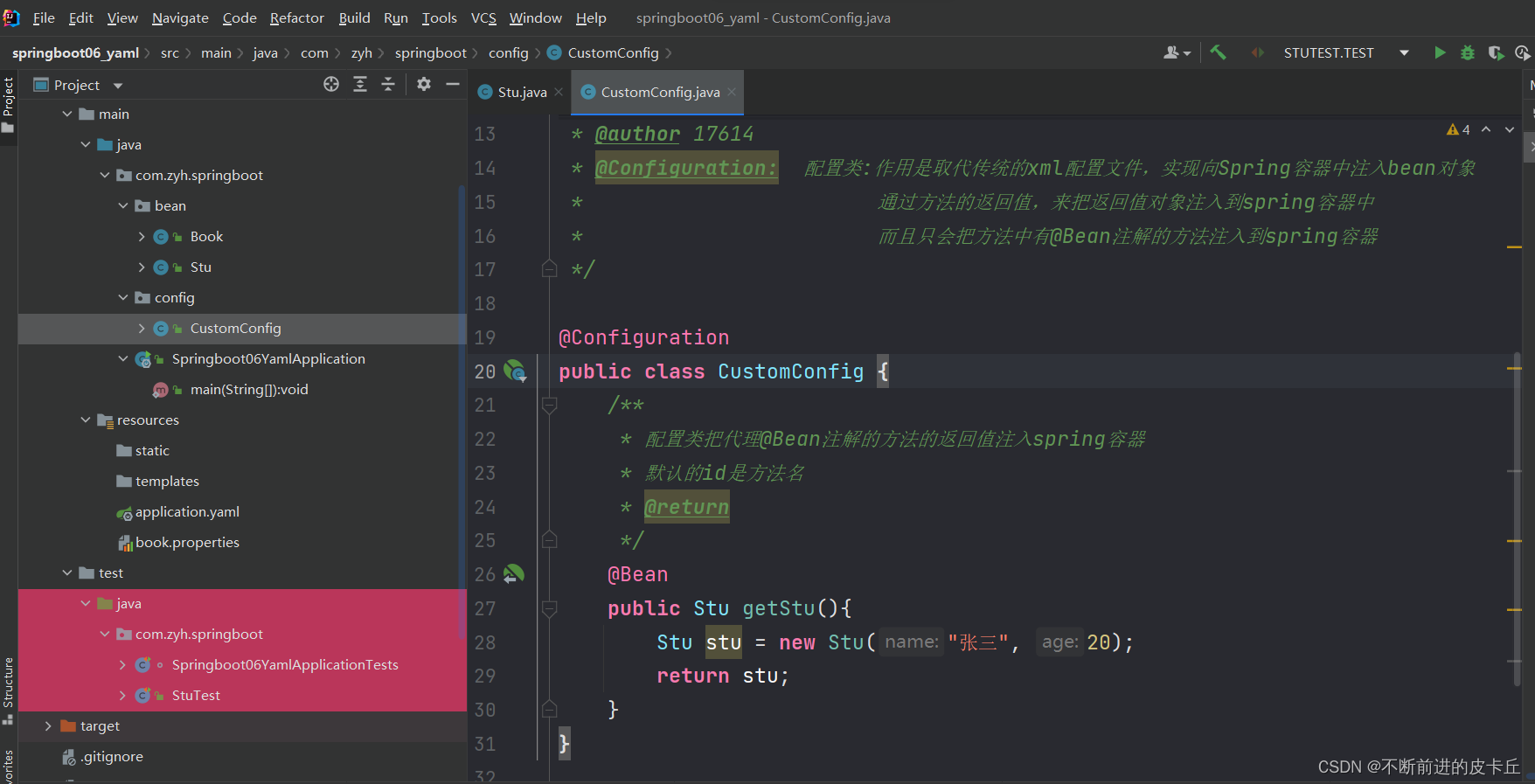The height and width of the screenshot is (784, 1535).
Task: Click the Build project hammer icon
Action: [1218, 52]
